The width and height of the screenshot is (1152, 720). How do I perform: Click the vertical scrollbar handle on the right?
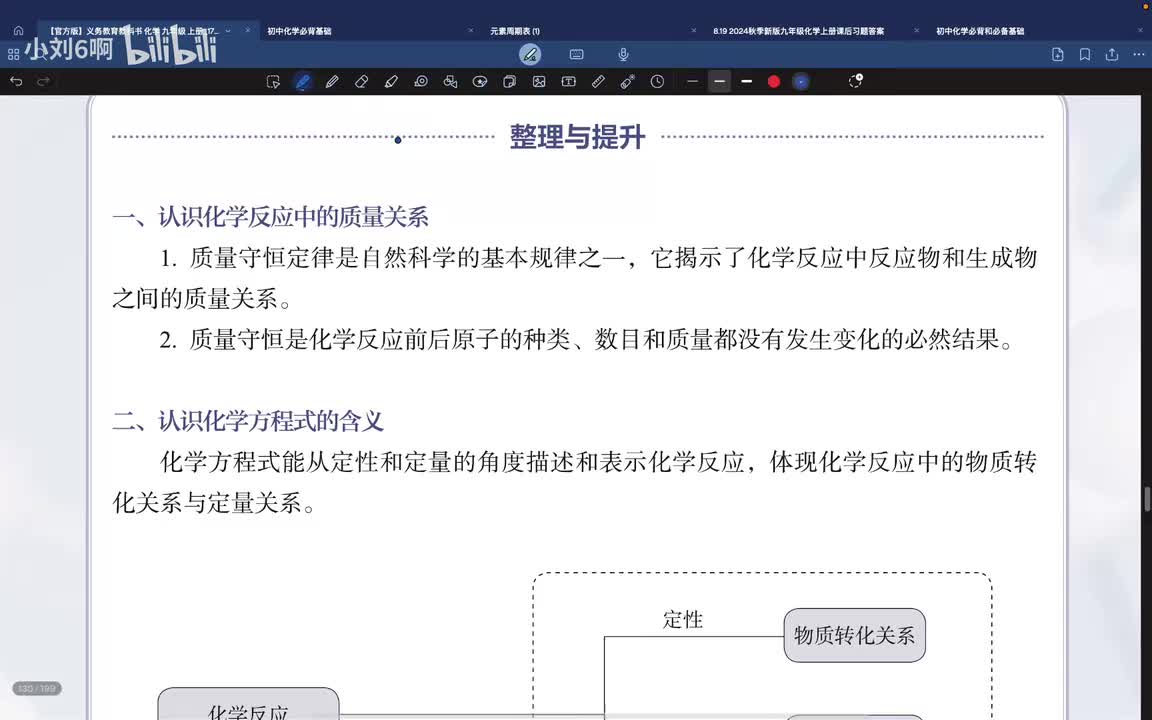(x=1147, y=499)
